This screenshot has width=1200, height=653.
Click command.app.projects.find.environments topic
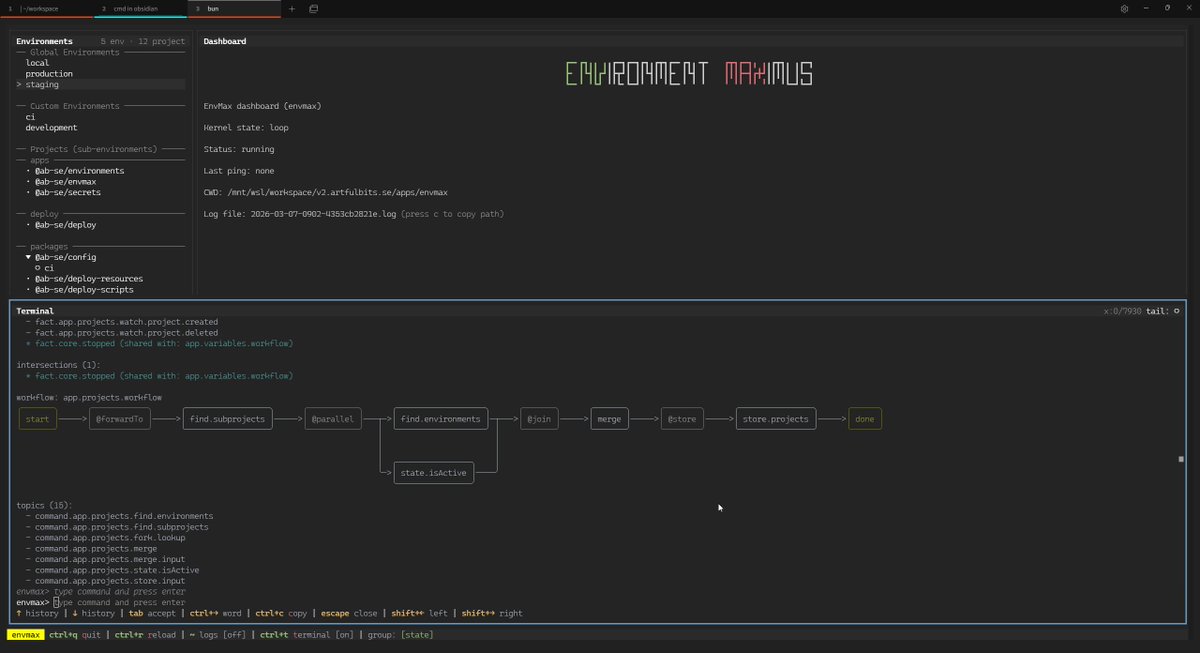(124, 516)
